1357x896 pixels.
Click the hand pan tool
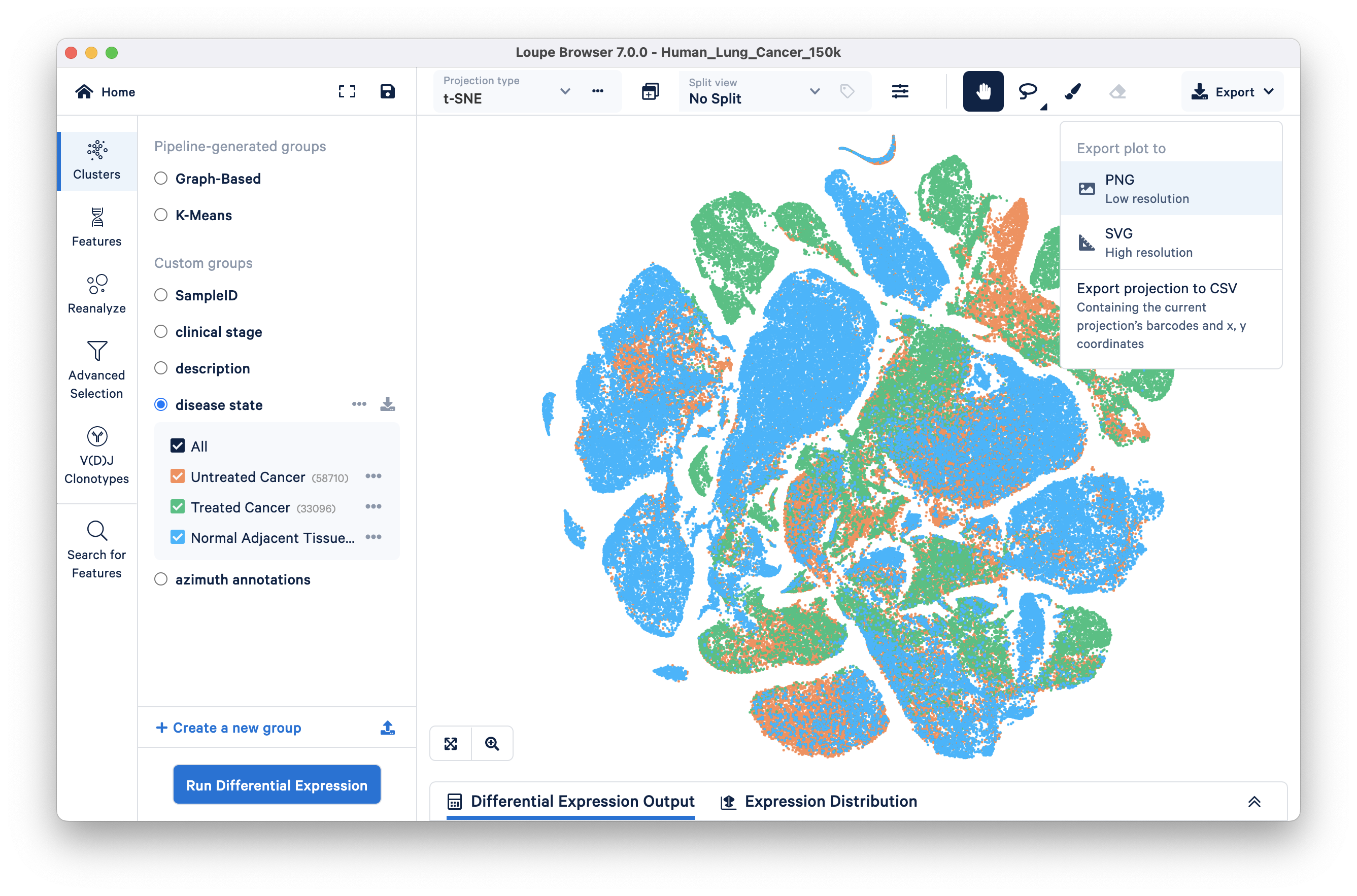click(x=982, y=91)
